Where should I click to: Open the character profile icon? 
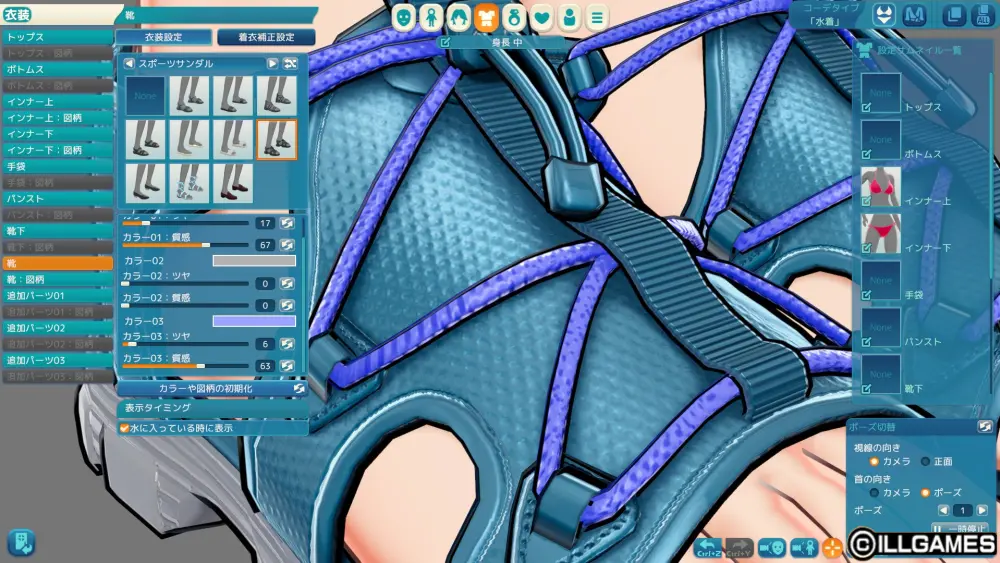569,18
